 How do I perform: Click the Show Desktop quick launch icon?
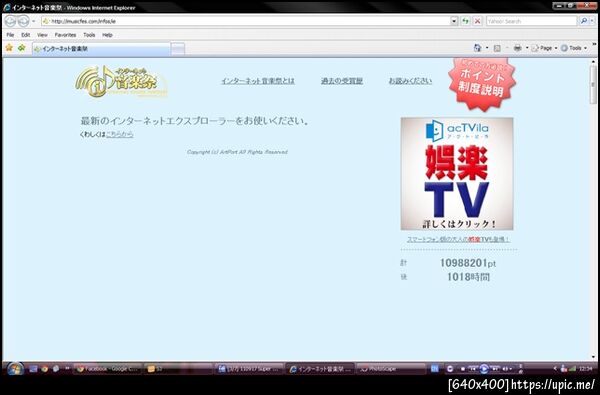pyautogui.click(x=33, y=369)
